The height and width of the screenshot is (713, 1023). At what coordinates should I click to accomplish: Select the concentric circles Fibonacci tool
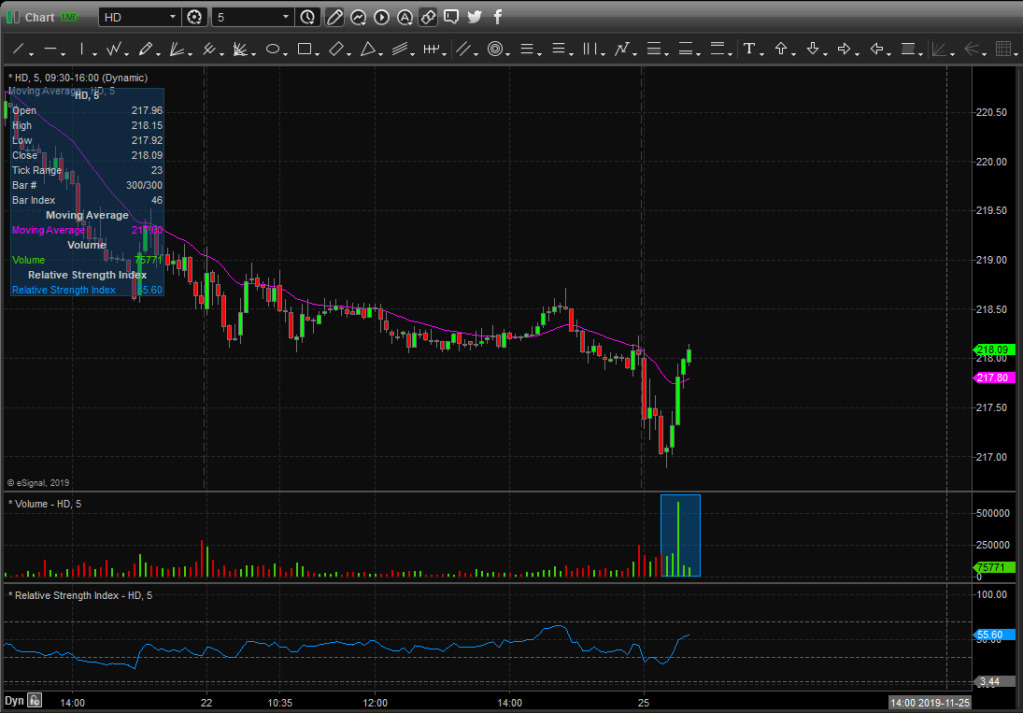pyautogui.click(x=494, y=48)
